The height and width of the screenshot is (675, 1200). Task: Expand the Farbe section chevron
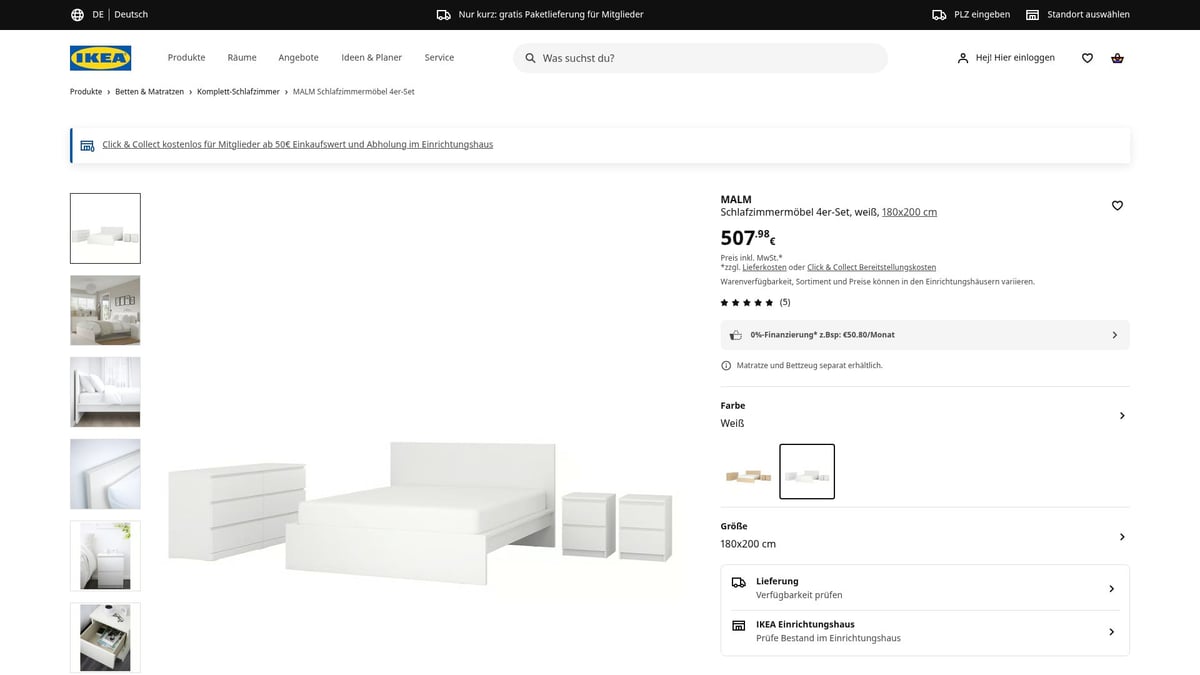tap(1121, 415)
